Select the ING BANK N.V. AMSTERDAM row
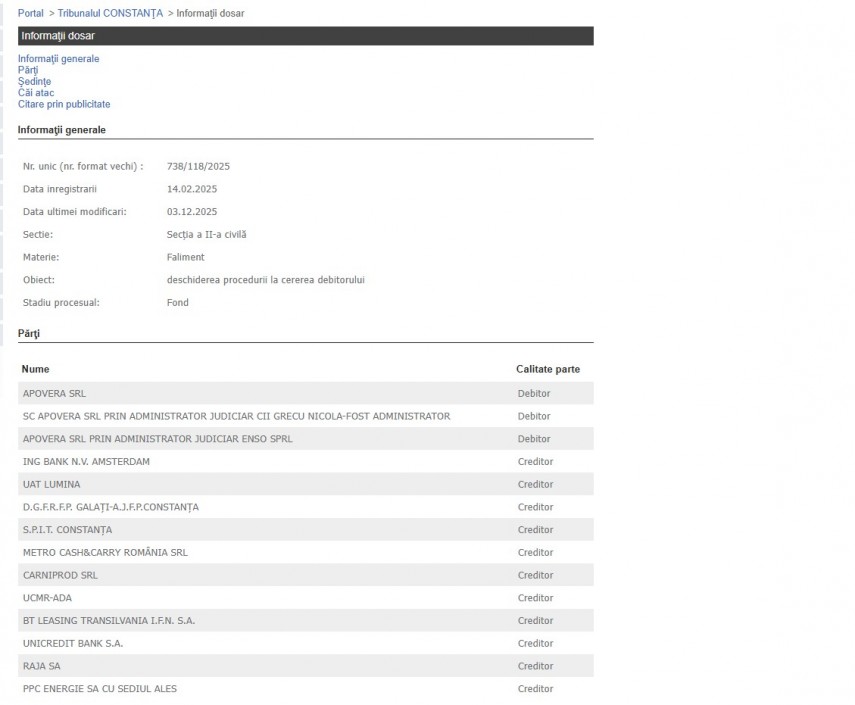855x705 pixels. (84, 462)
